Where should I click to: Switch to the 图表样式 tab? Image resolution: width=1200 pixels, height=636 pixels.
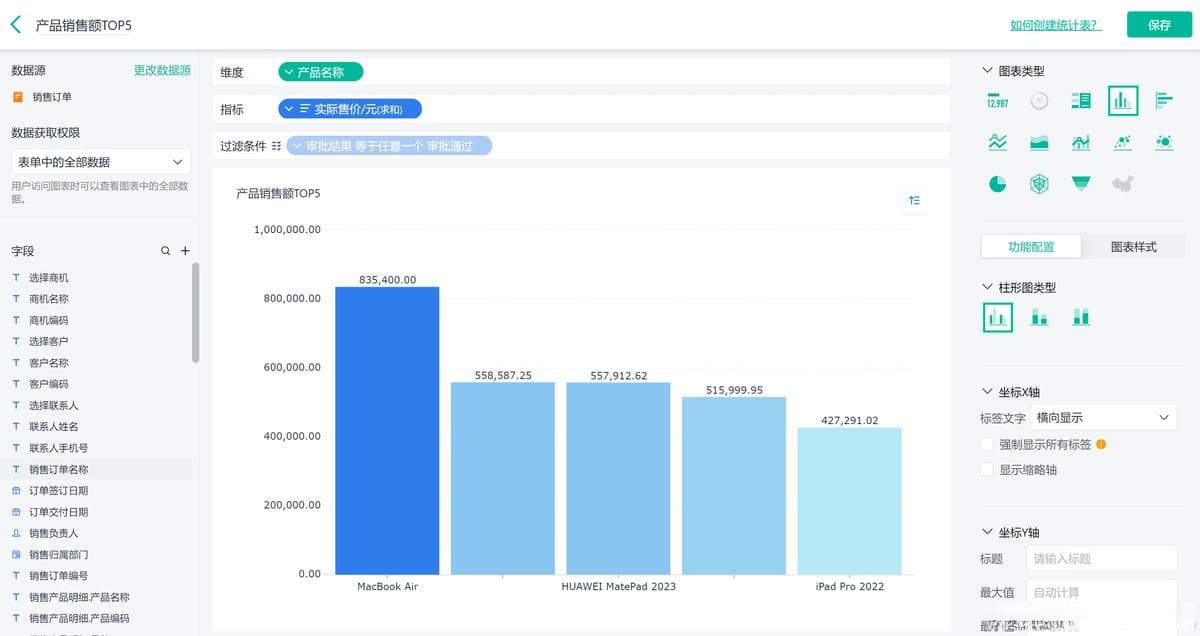click(x=1133, y=247)
